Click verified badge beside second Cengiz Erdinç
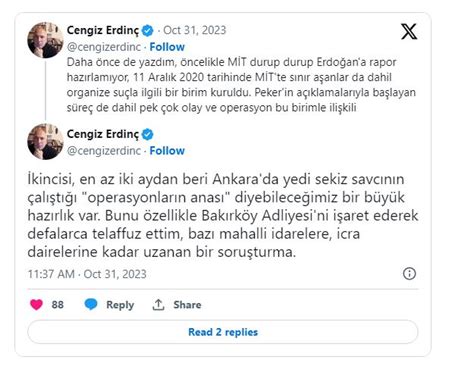Screen dimensions: 474x369 [147, 134]
